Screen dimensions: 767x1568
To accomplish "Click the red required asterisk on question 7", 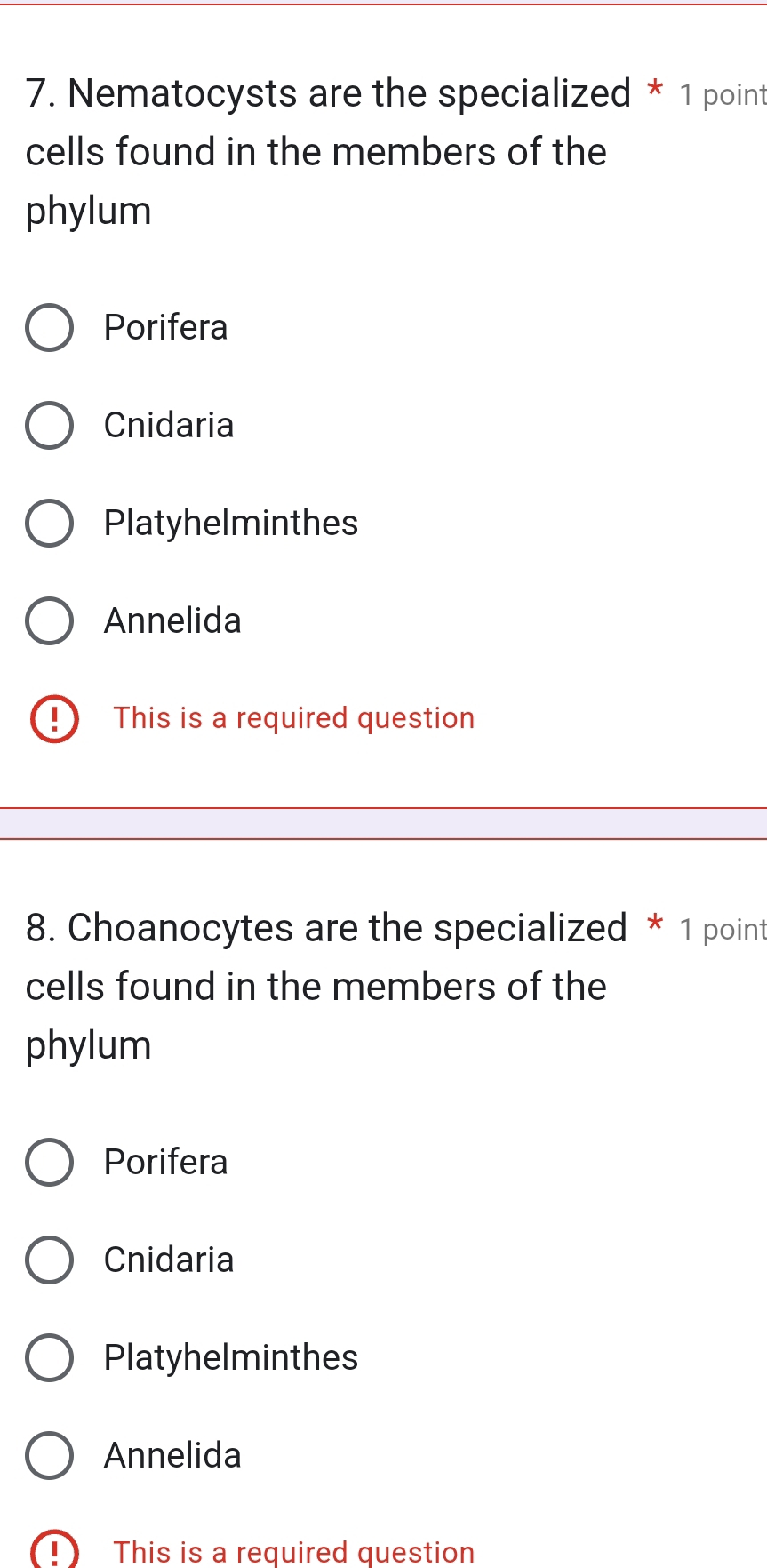I will tap(655, 89).
